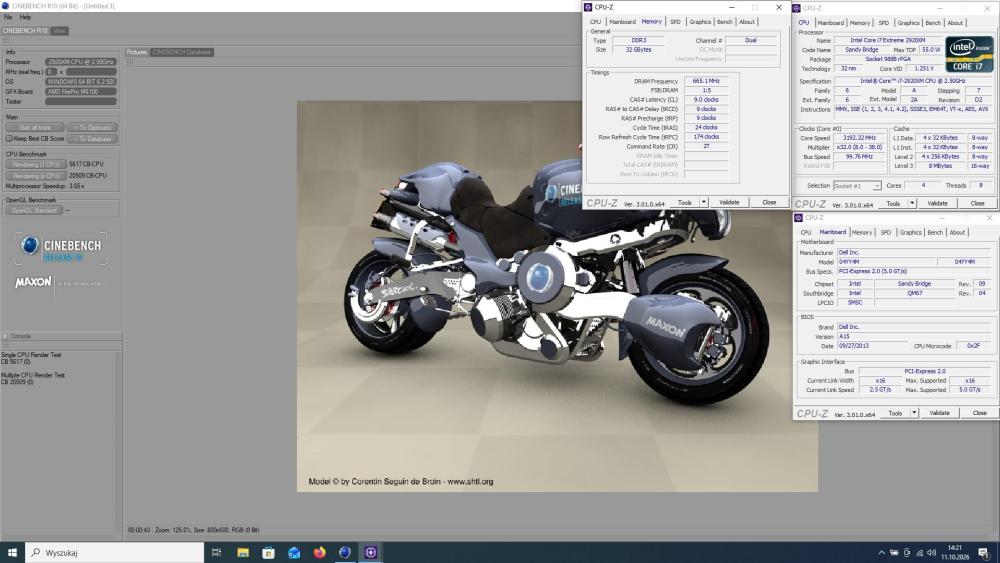Open SPD tab in Mainboard CPU-Z window
The image size is (1000, 563).
coord(885,232)
